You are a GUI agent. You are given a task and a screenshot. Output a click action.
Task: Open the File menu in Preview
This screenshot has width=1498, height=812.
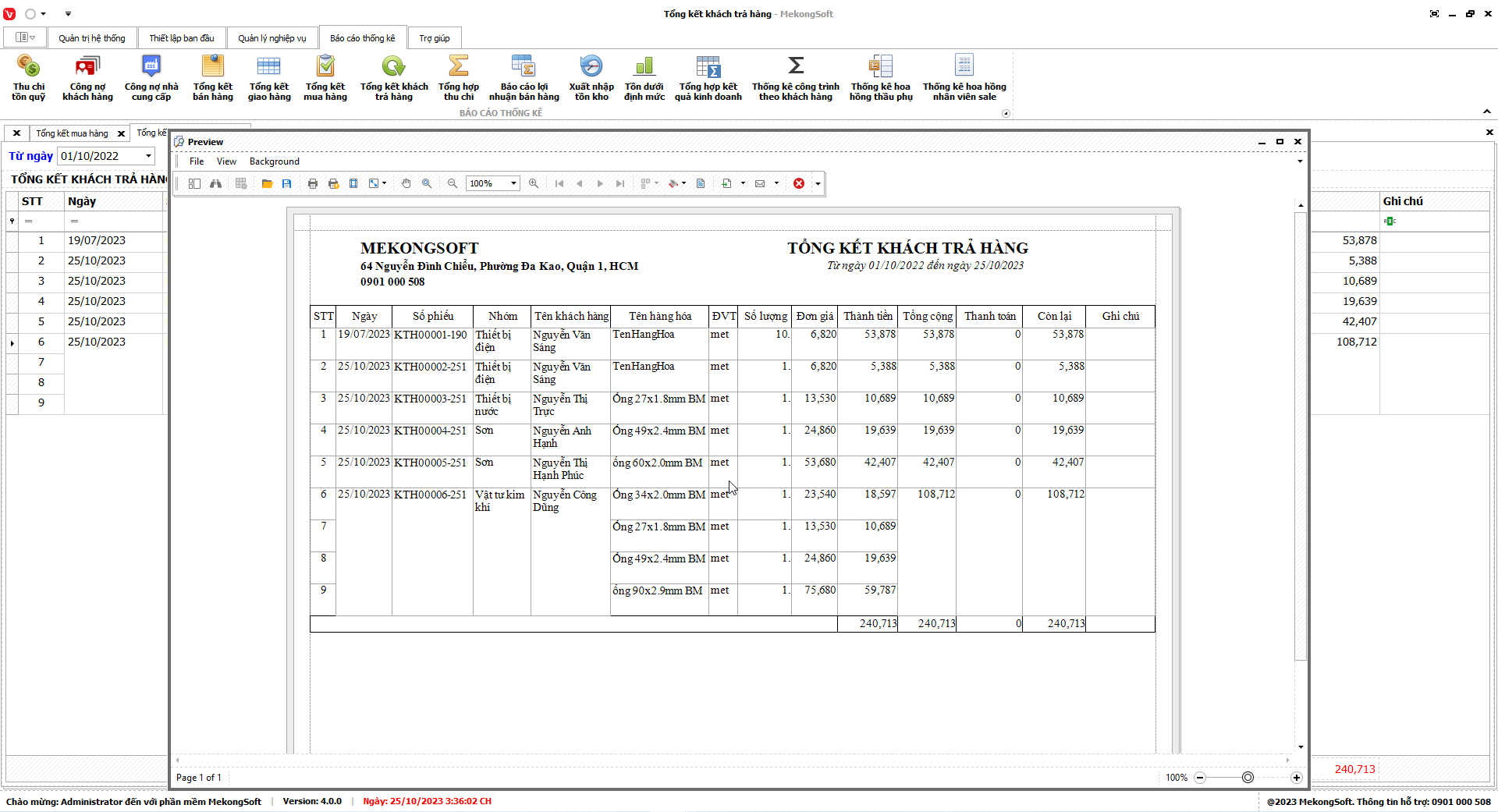[197, 161]
